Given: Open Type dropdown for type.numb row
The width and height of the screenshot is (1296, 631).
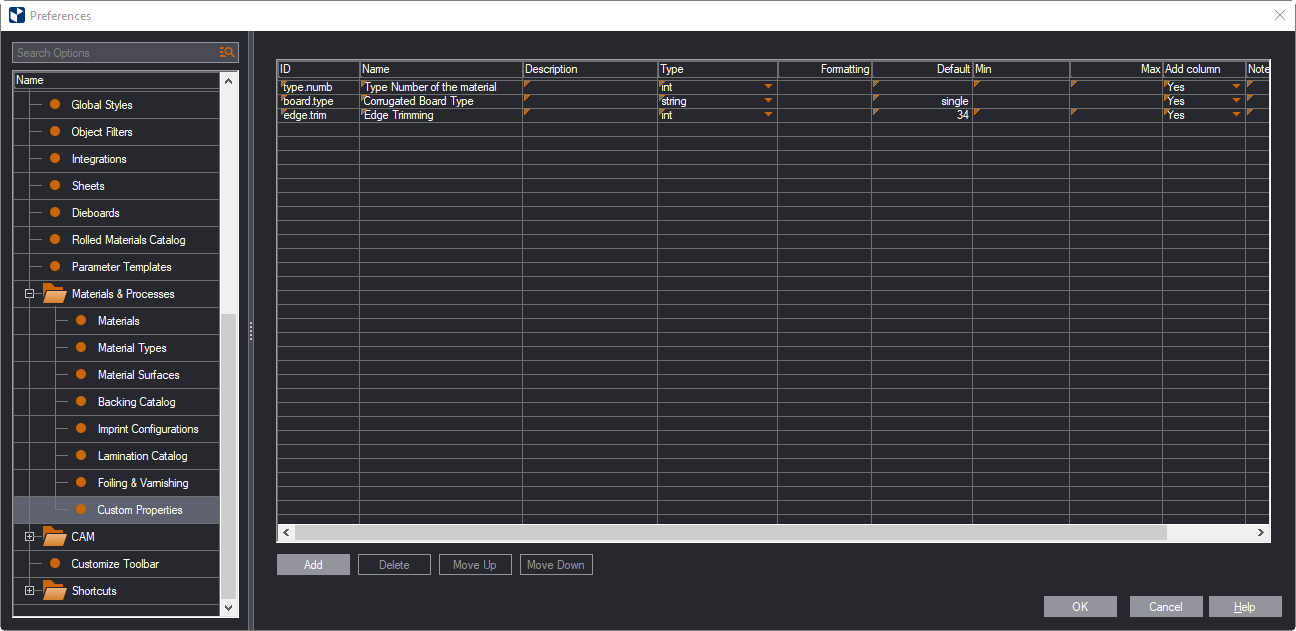Looking at the screenshot, I should tap(768, 87).
